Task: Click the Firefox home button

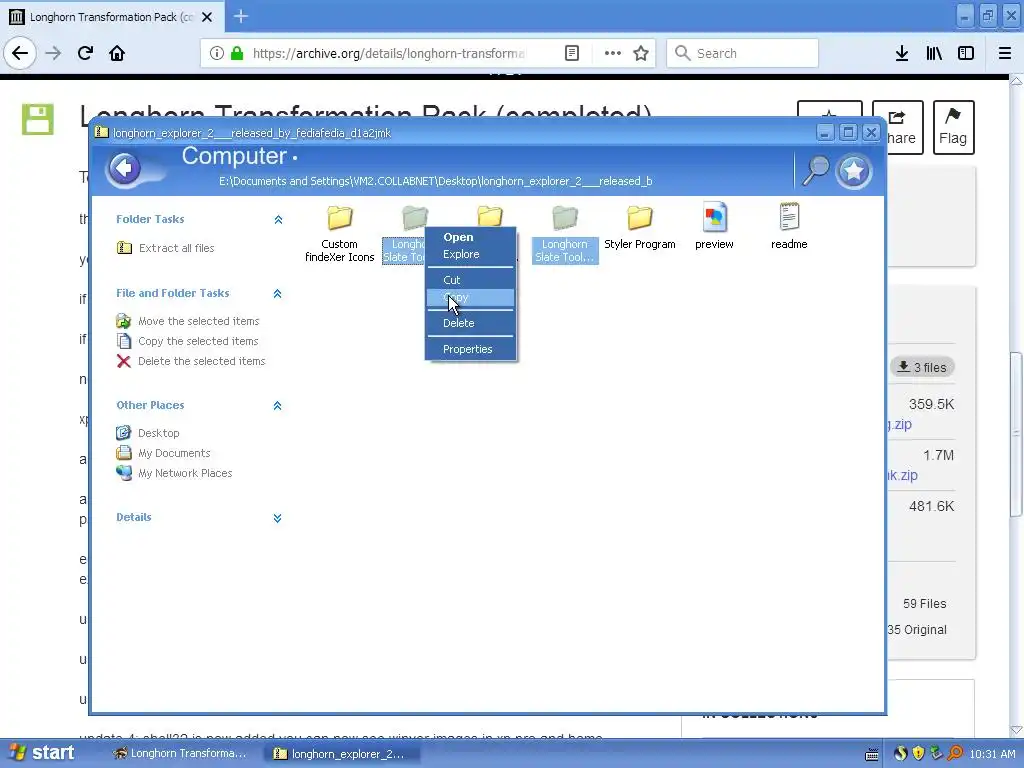Action: click(117, 53)
